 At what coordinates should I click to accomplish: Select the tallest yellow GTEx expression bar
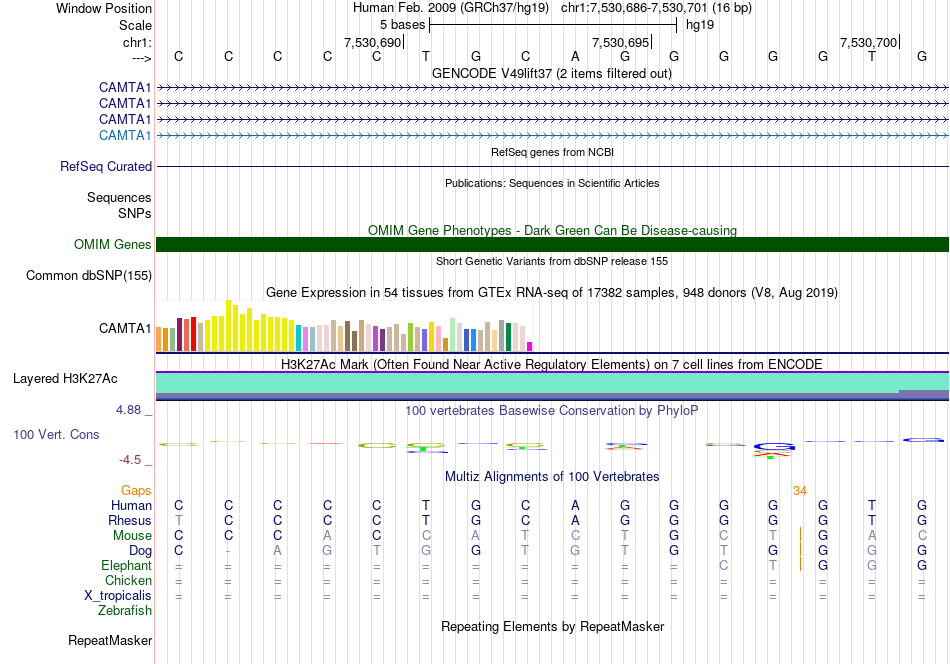[x=228, y=325]
